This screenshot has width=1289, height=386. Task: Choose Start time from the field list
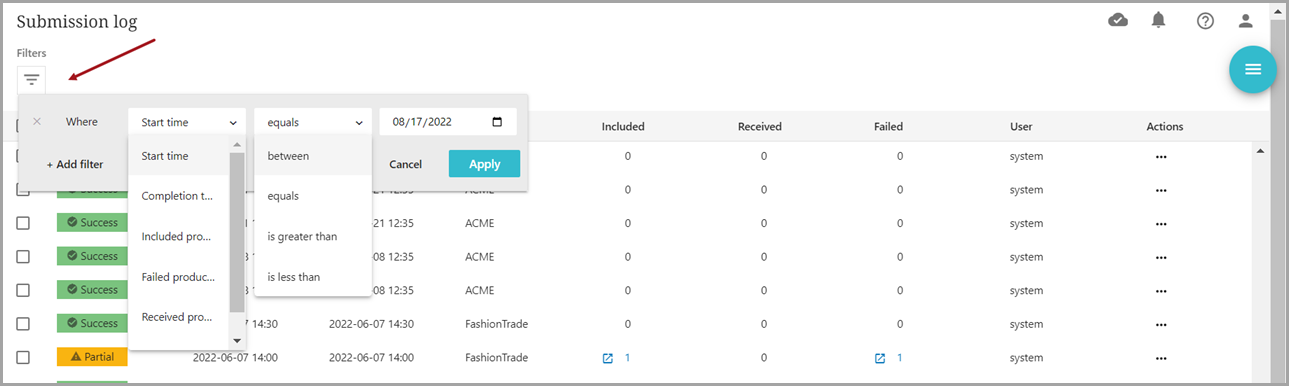coord(179,156)
